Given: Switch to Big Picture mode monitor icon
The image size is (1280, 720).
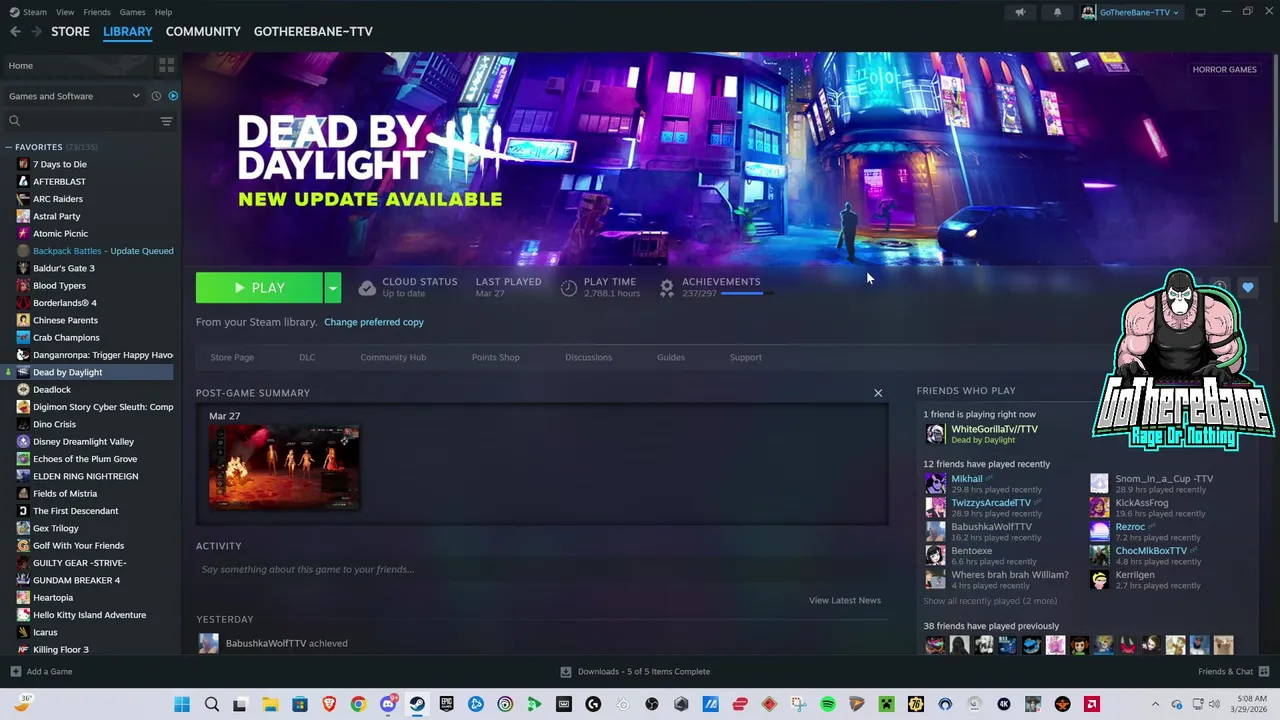Looking at the screenshot, I should [1200, 12].
